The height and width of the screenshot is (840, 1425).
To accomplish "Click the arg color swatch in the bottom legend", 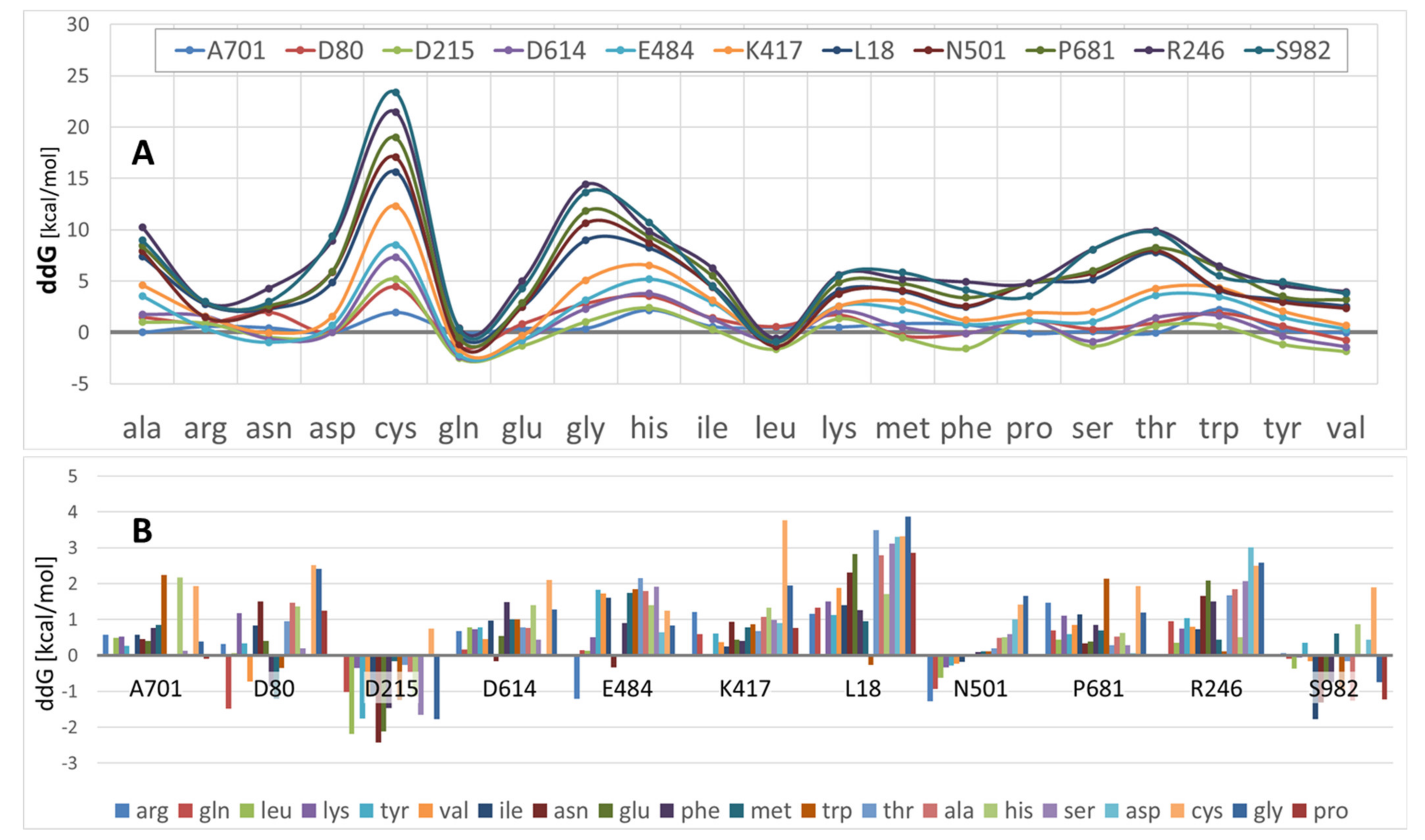I will tap(122, 811).
